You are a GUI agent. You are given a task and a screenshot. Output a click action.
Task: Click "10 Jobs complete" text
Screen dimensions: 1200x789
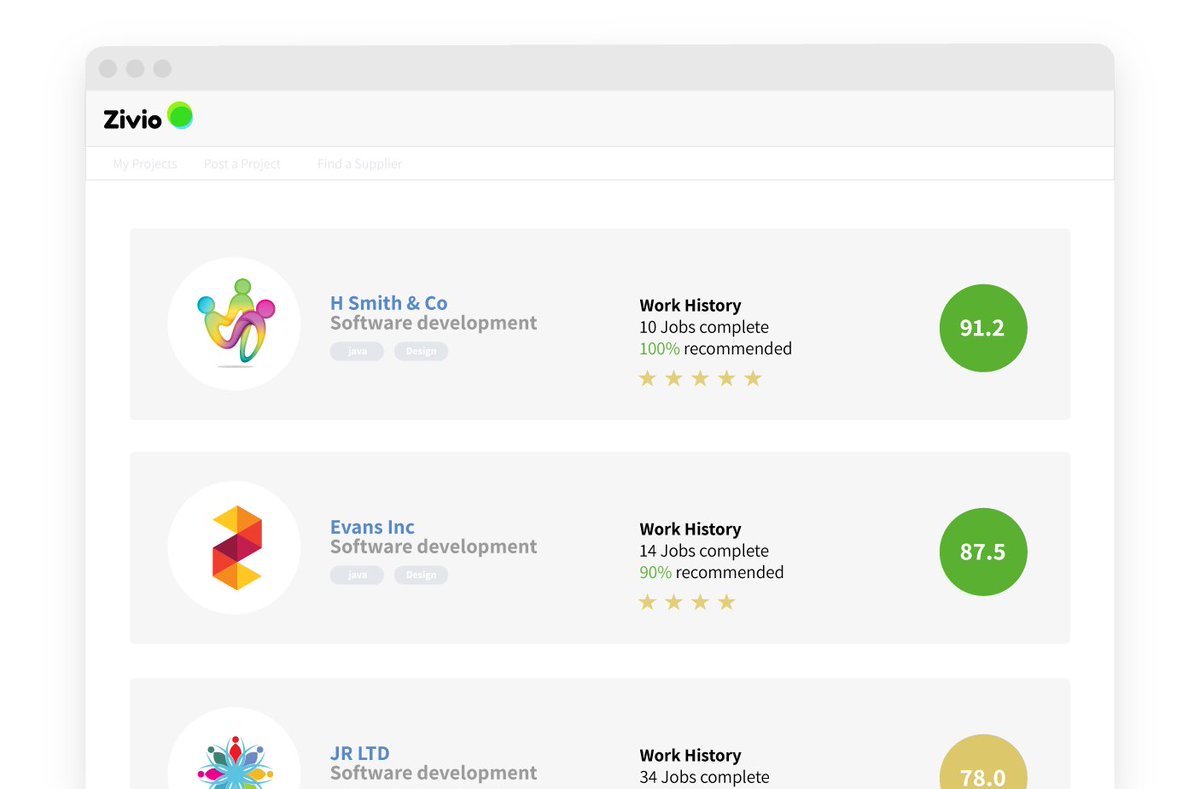pyautogui.click(x=704, y=327)
